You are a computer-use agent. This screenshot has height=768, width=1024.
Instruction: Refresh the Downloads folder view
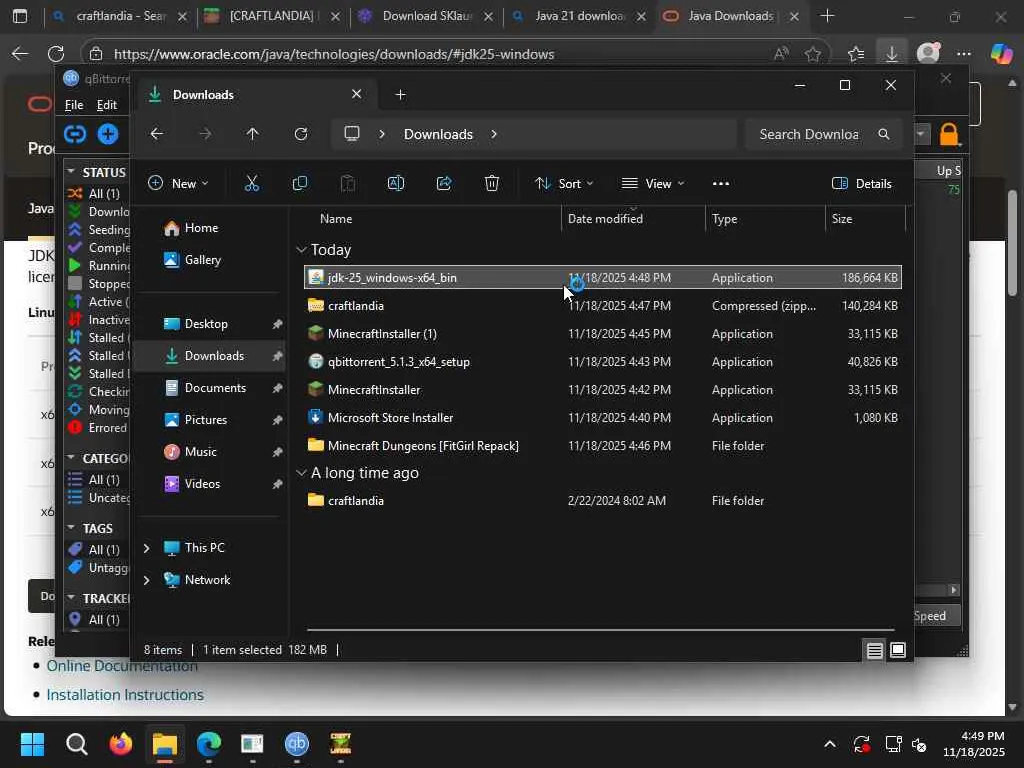click(300, 134)
